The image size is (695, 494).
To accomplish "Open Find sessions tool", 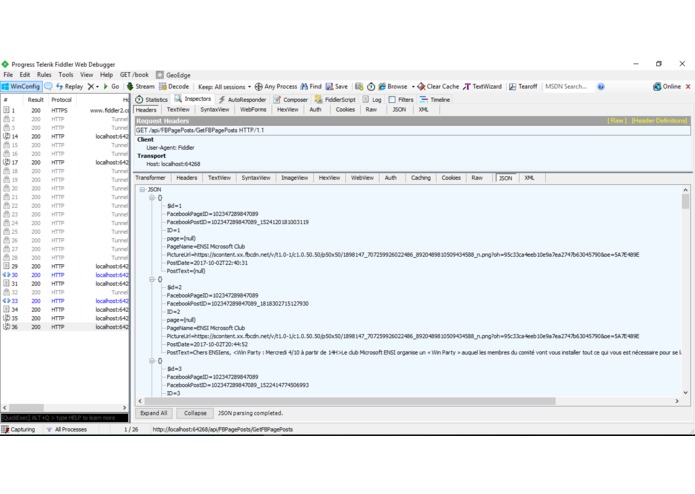I will coord(311,86).
